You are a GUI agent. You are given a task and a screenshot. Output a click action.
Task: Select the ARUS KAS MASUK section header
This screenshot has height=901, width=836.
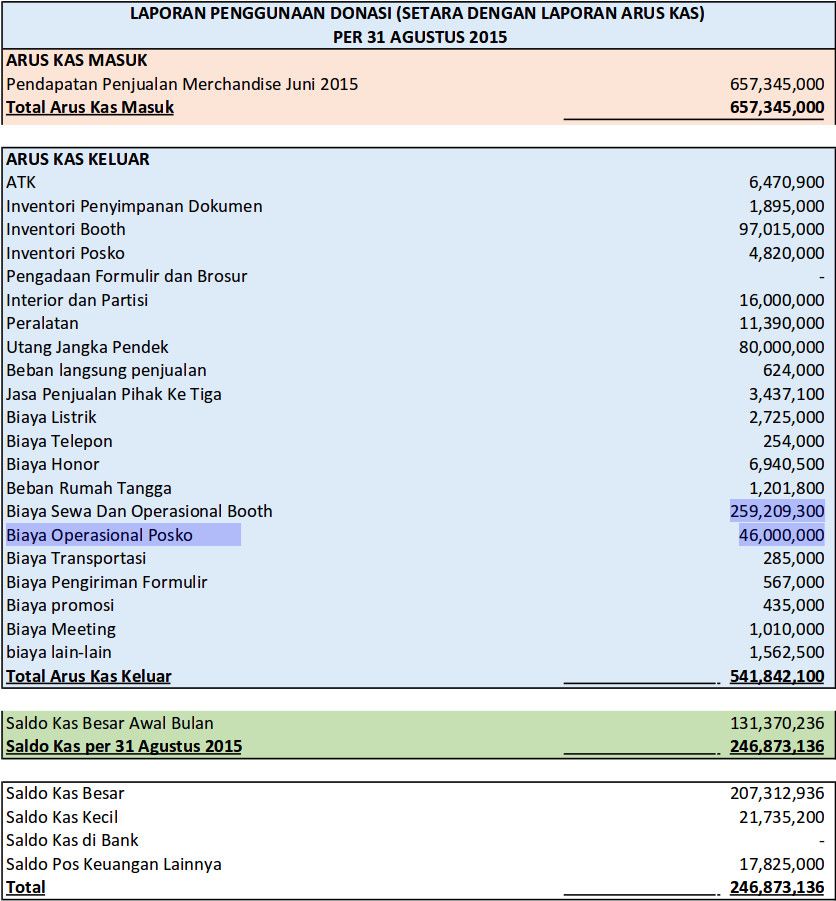(x=76, y=60)
